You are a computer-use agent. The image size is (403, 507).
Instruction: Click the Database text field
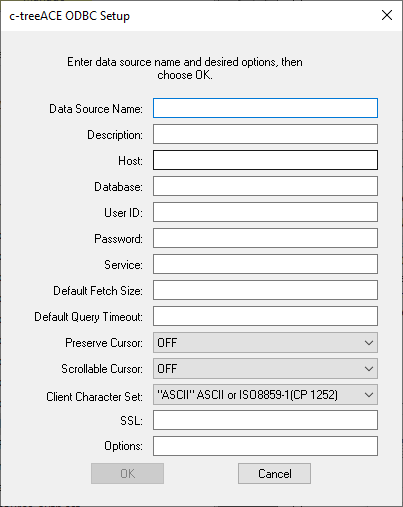coord(265,186)
